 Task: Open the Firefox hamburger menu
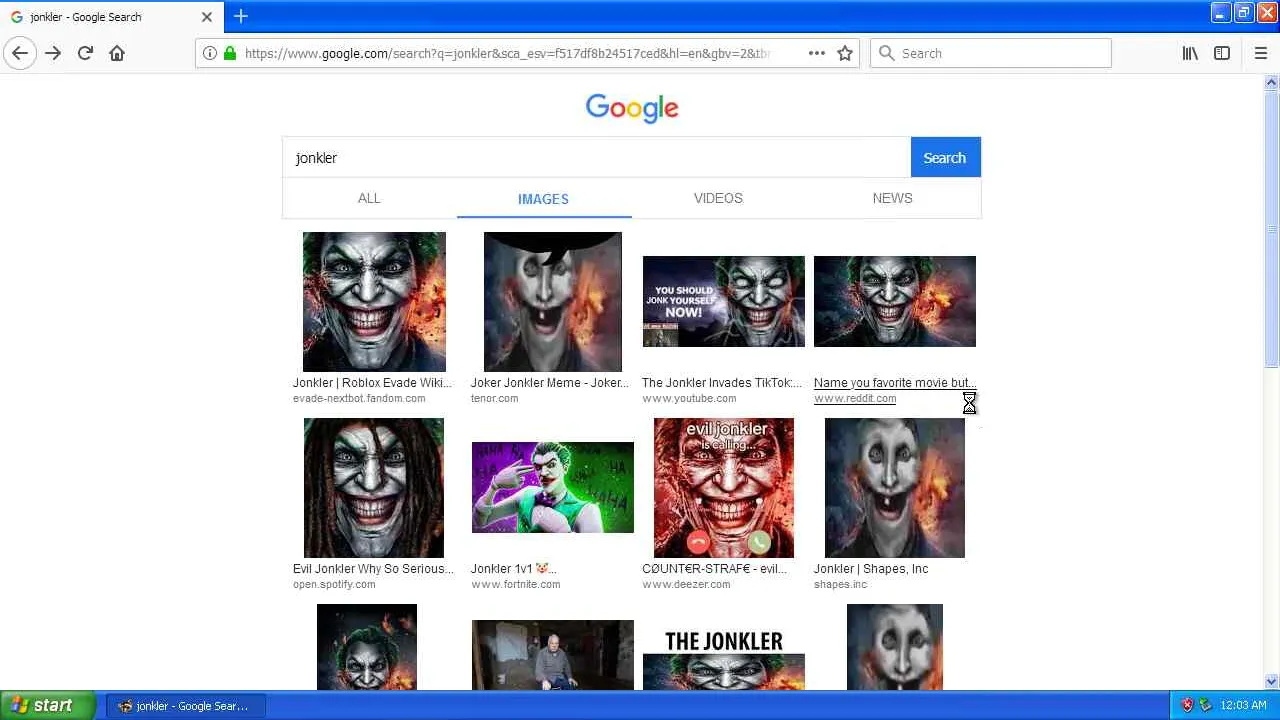tap(1260, 53)
